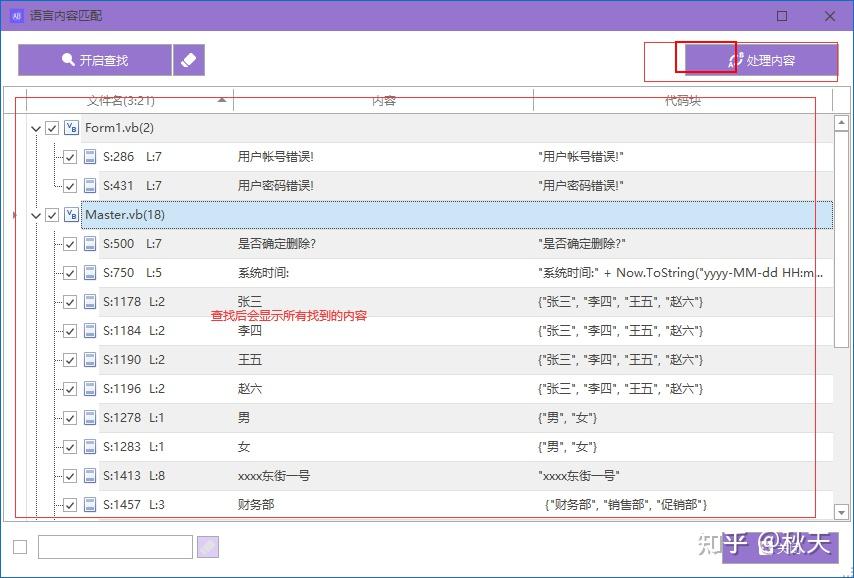
Task: Toggle checkbox for row S:1178 张三
Action: (70, 302)
